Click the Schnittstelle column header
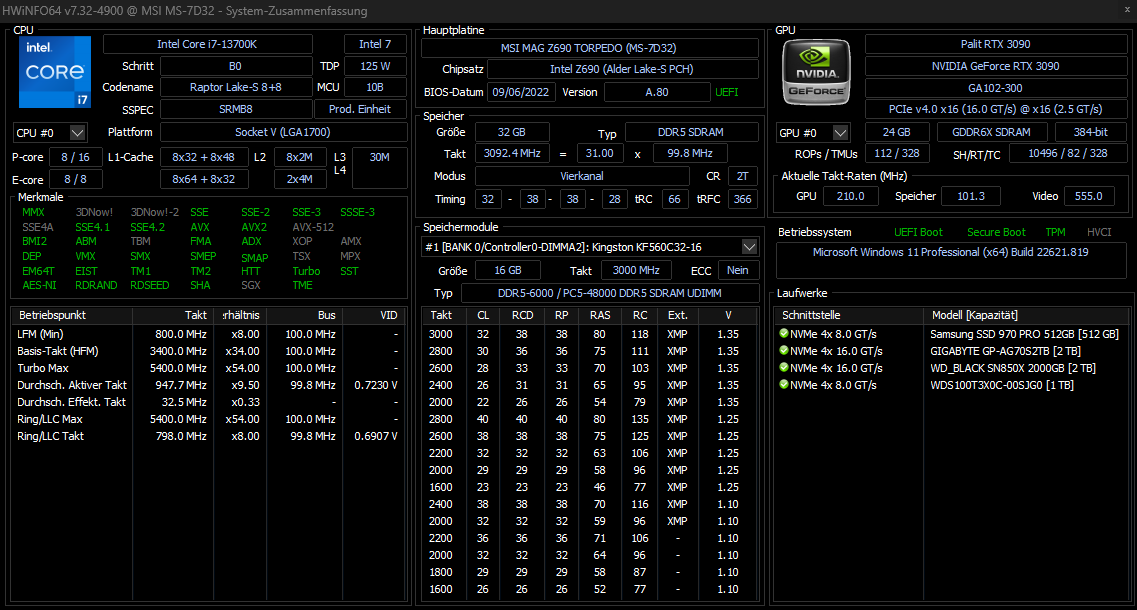The height and width of the screenshot is (610, 1137). click(x=848, y=315)
